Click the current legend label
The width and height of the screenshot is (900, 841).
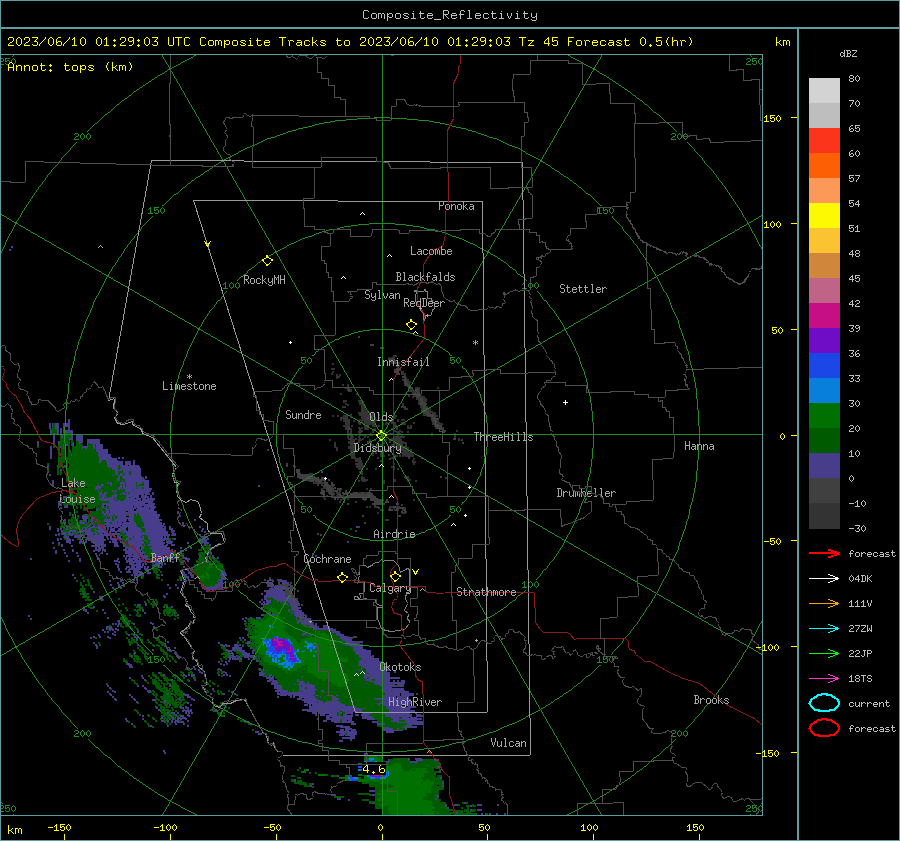point(869,703)
